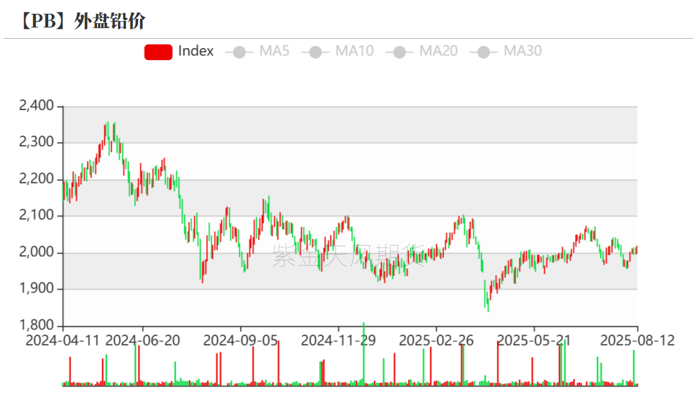Click the 1,800 price axis label
The height and width of the screenshot is (399, 694).
click(36, 325)
